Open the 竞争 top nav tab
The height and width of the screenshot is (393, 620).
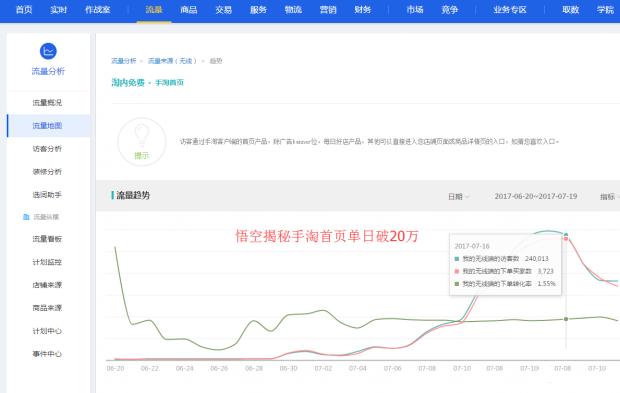(x=450, y=10)
